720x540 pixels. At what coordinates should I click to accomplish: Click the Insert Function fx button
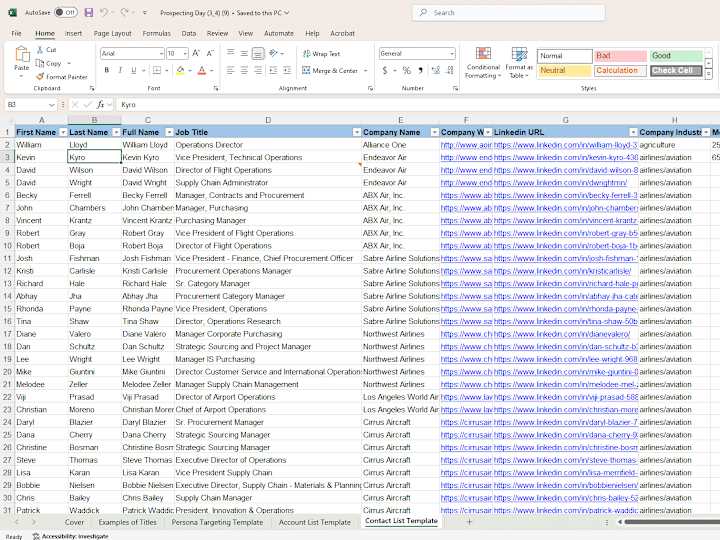tap(101, 105)
